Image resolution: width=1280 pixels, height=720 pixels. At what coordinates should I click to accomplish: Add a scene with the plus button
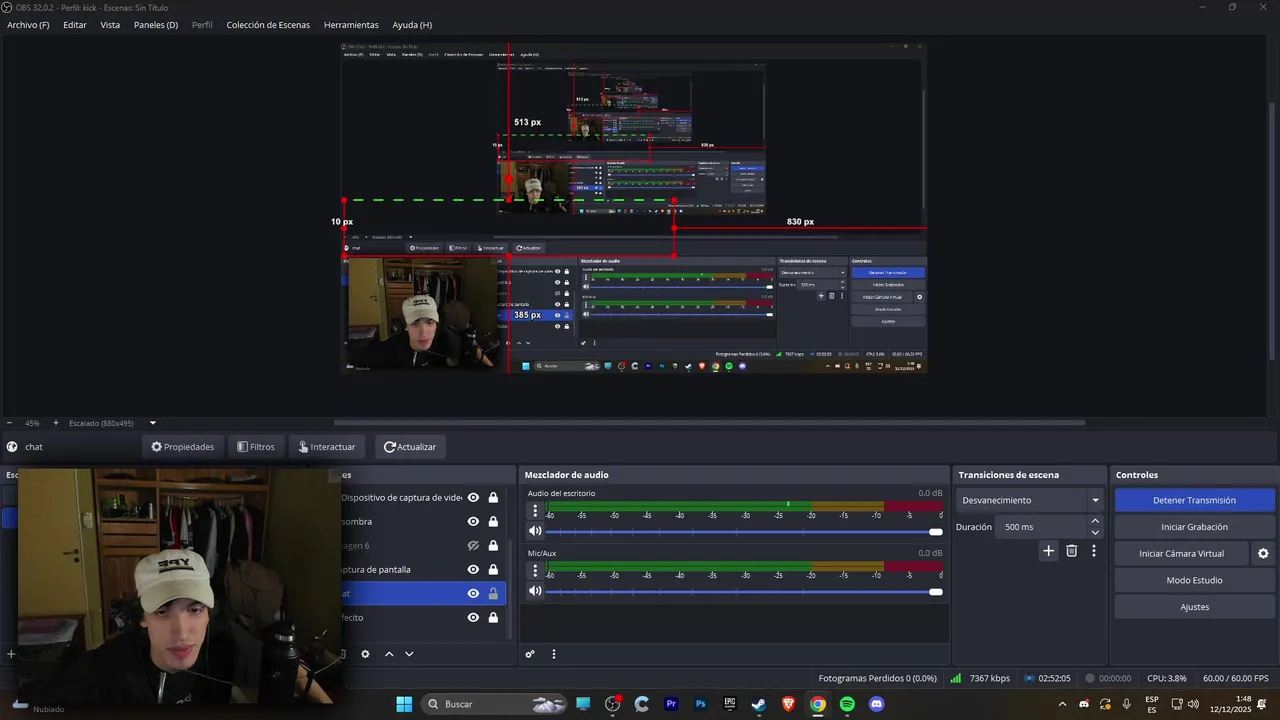tap(11, 654)
